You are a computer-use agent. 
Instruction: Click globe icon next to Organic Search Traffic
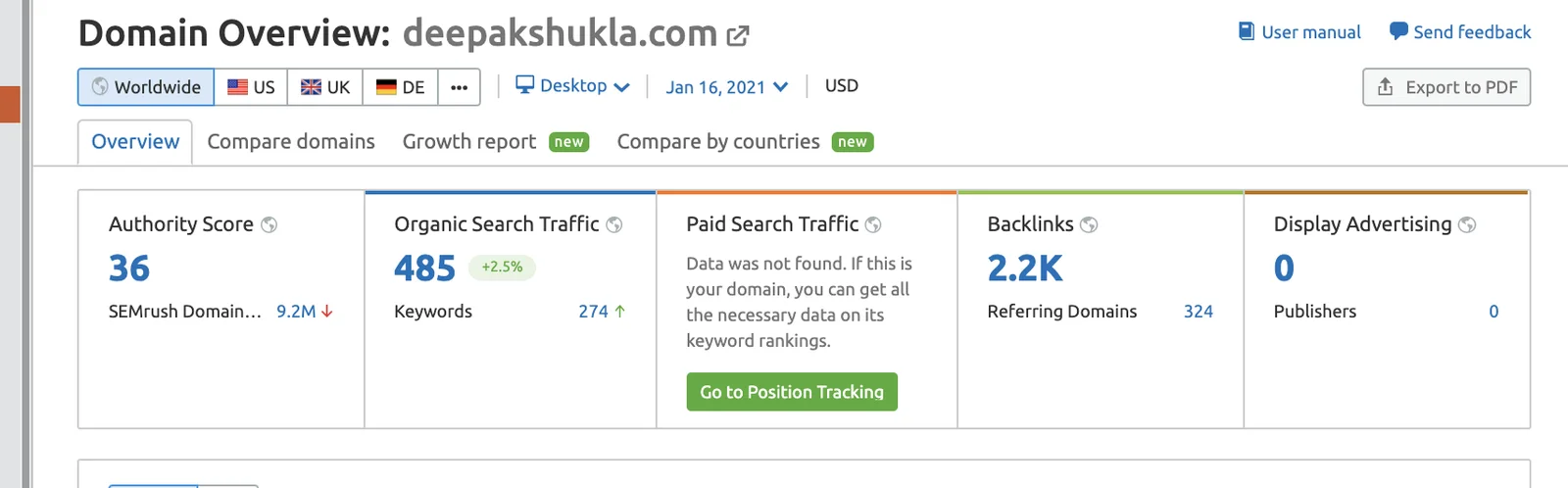click(x=614, y=224)
